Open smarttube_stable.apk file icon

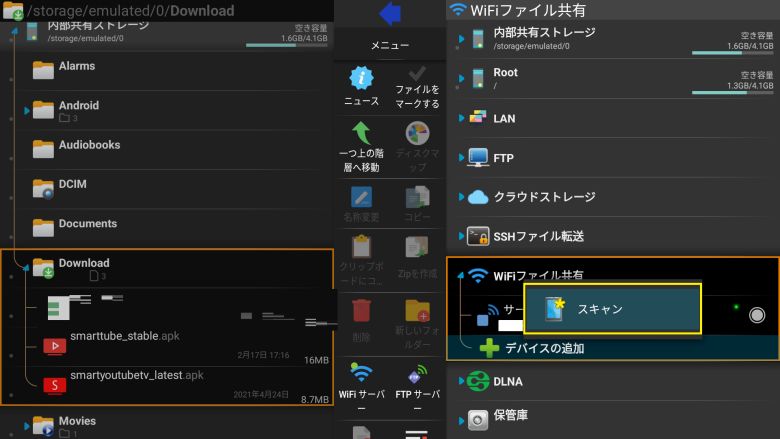point(55,346)
